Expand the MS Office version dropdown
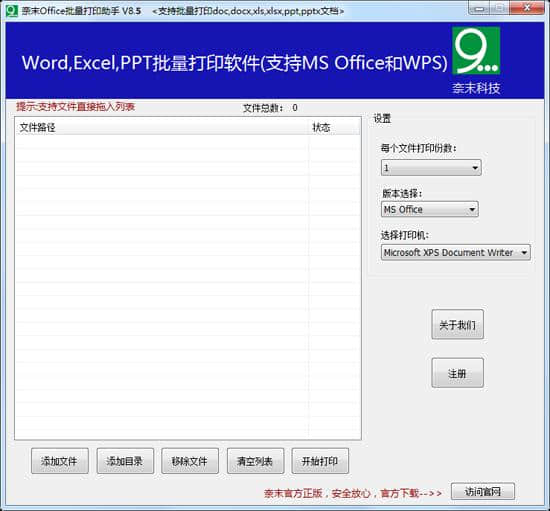550x511 pixels. point(430,209)
